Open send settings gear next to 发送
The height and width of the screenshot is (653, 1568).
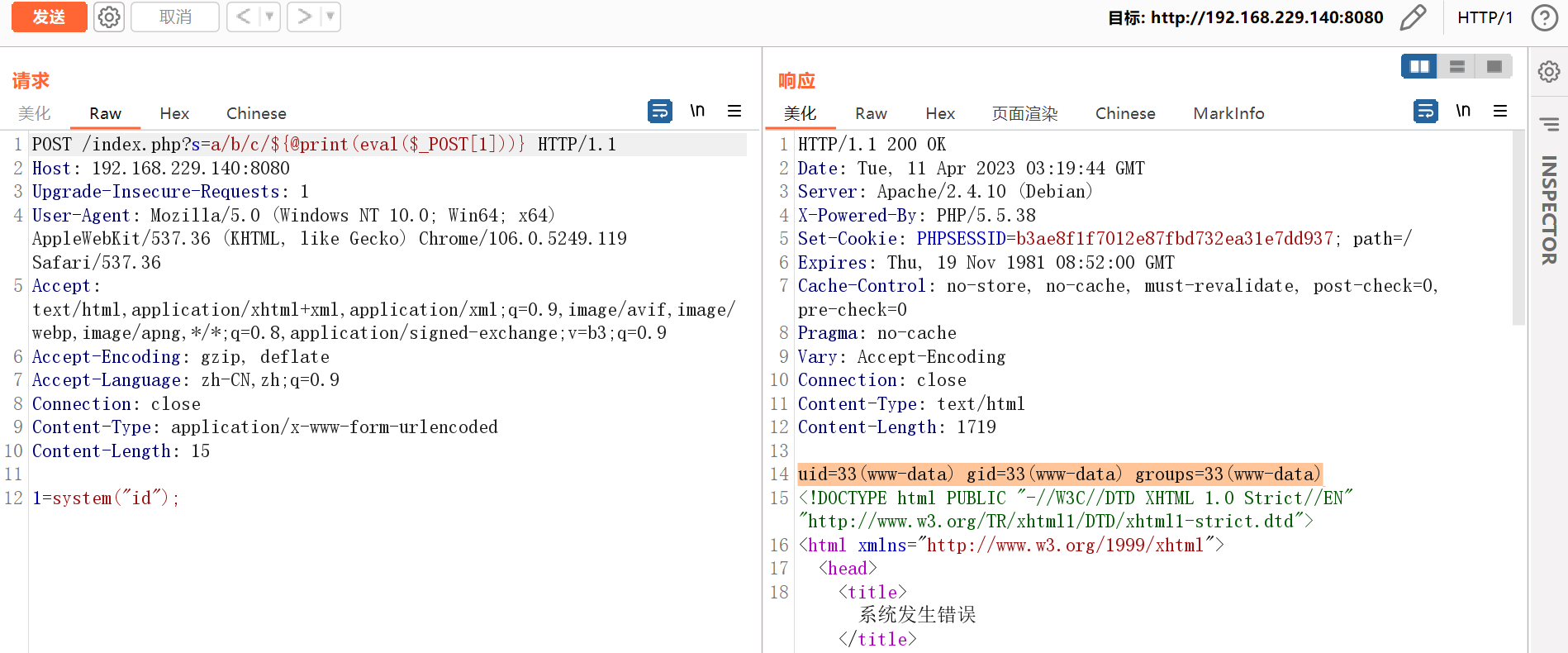pos(109,17)
